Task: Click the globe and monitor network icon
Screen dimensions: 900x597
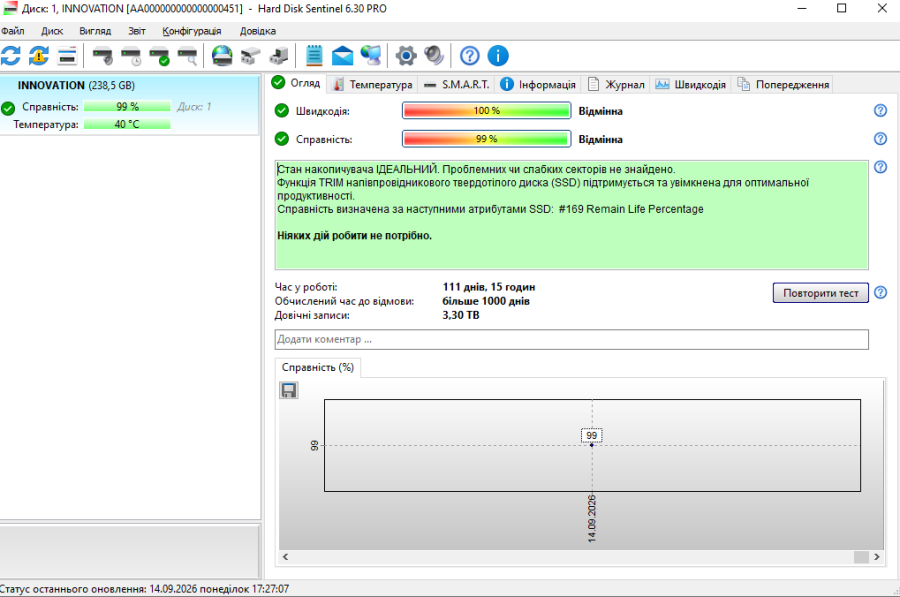Action: coord(371,56)
